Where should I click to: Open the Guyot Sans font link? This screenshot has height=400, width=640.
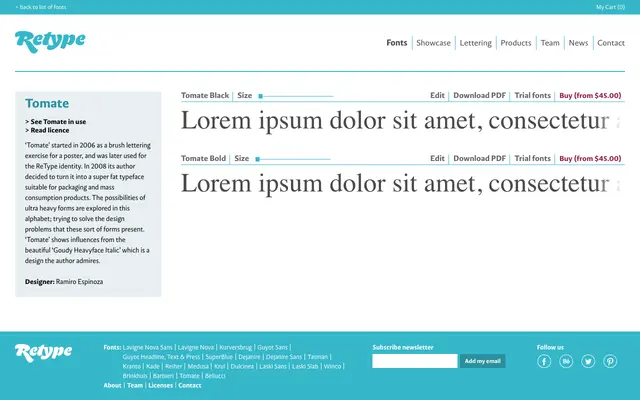click(x=272, y=347)
